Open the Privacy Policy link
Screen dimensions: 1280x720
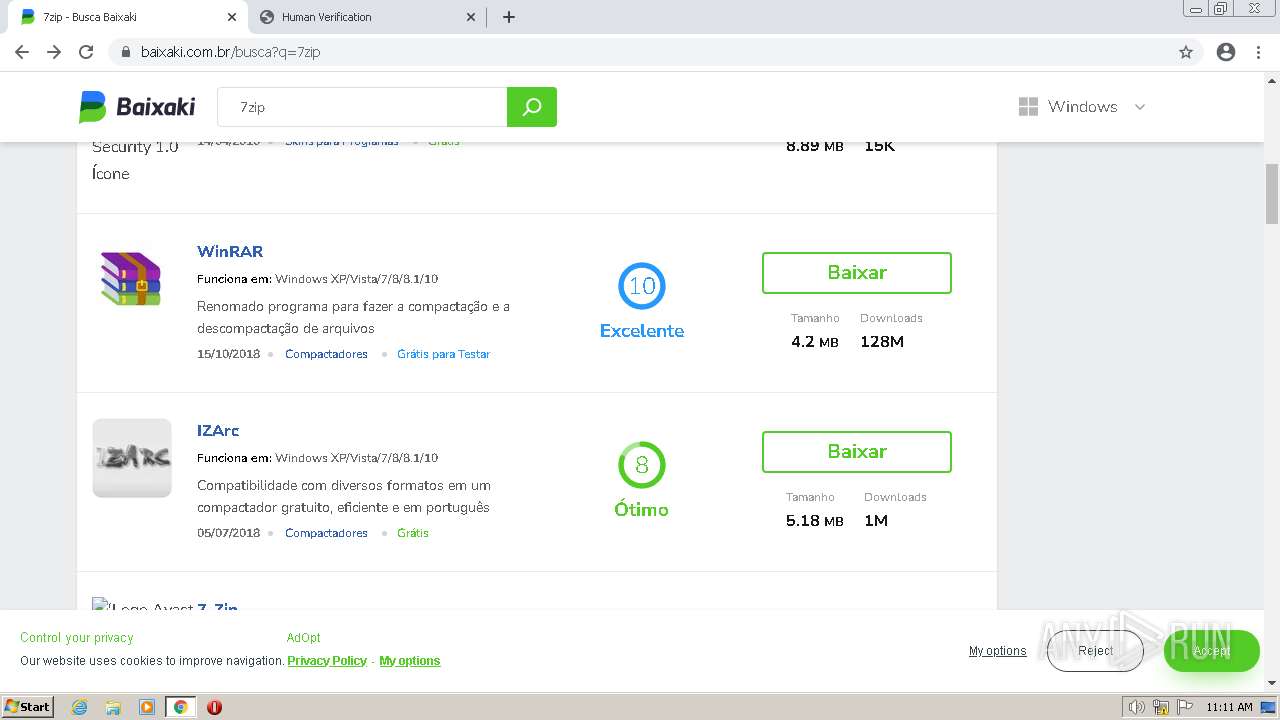click(x=327, y=661)
